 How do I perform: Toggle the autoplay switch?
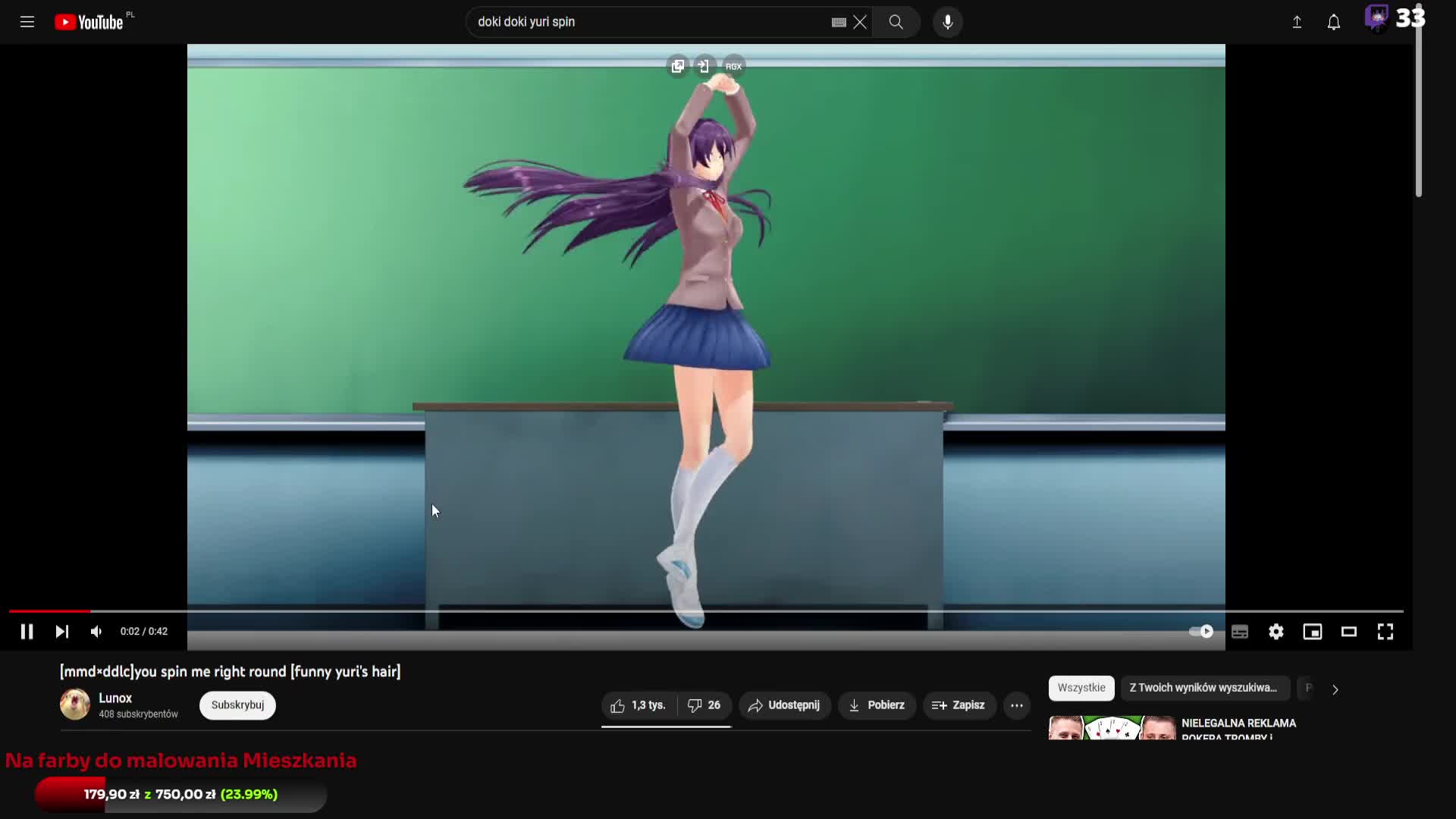(1201, 632)
